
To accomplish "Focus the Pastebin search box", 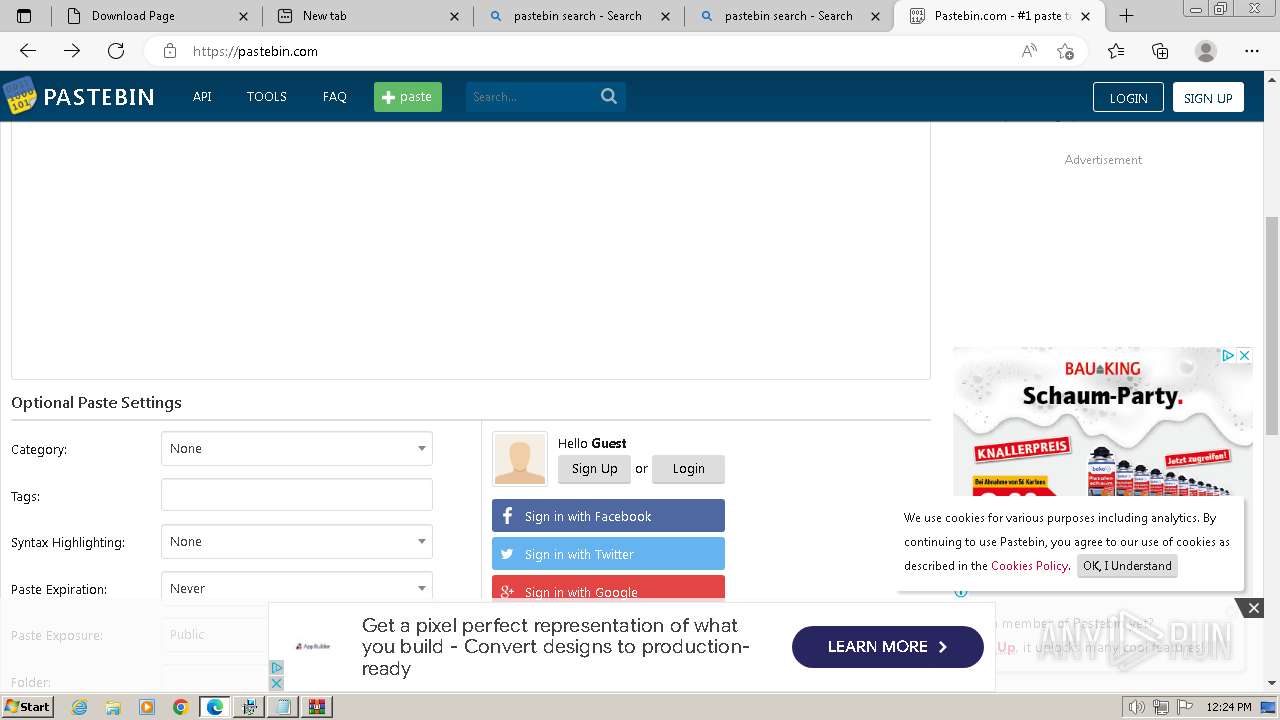I will click(x=532, y=97).
